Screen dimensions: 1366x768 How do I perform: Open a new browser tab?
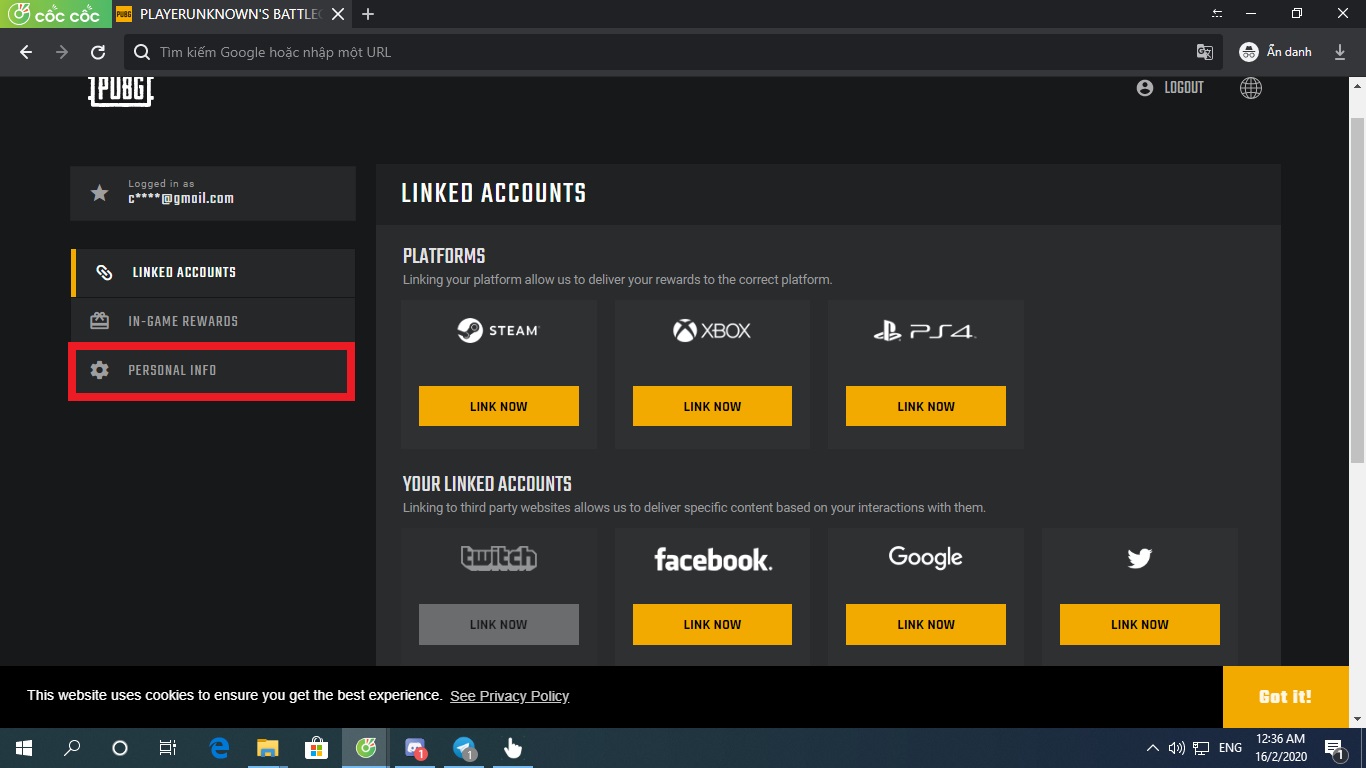(x=368, y=14)
